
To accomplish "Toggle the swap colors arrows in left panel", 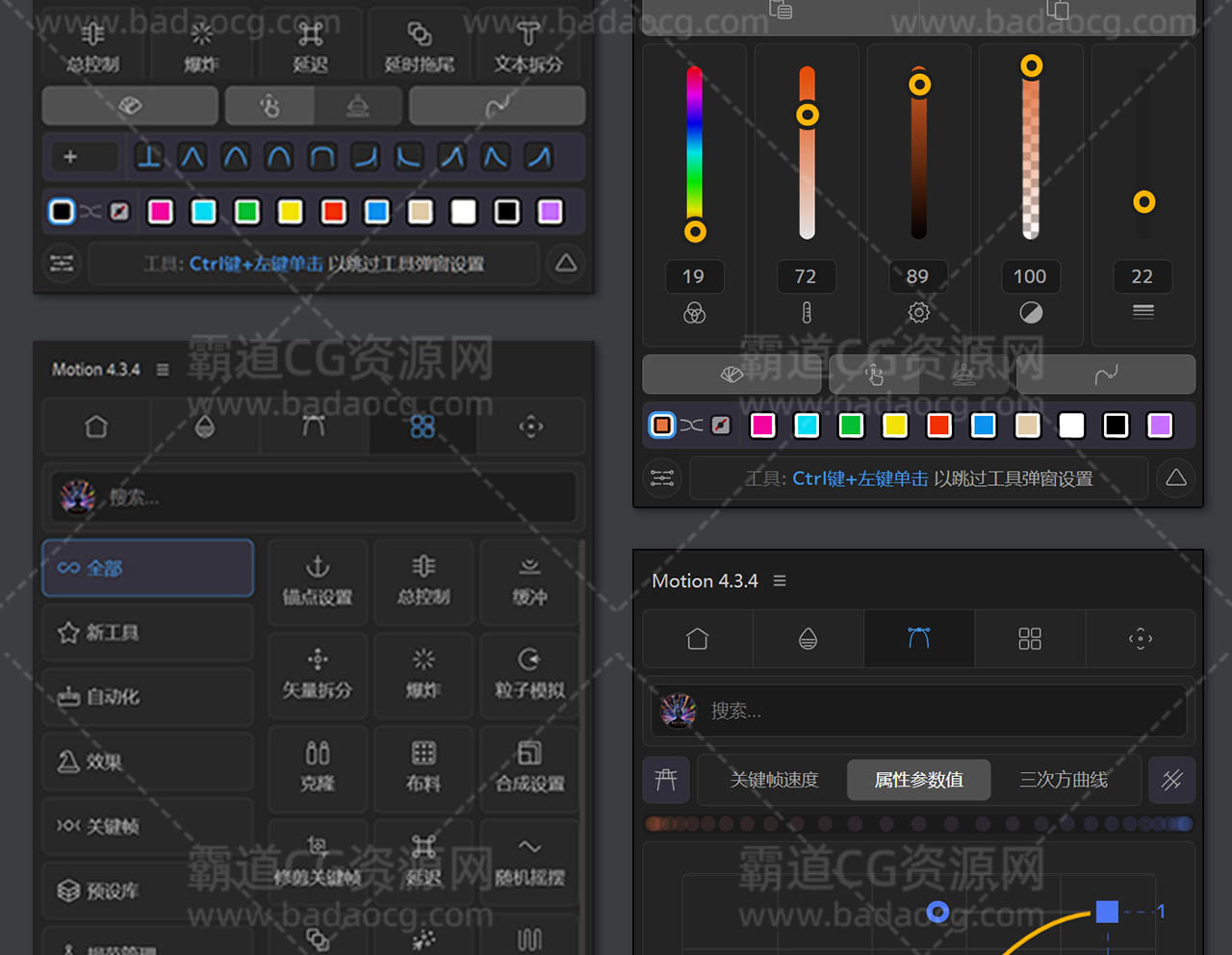I will pyautogui.click(x=90, y=212).
